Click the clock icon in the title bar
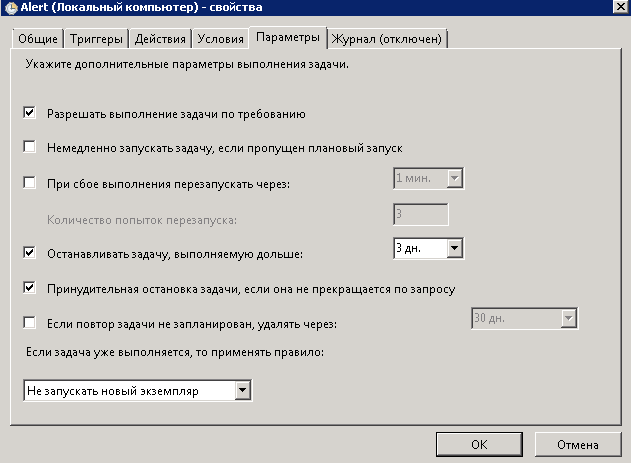 coord(8,8)
